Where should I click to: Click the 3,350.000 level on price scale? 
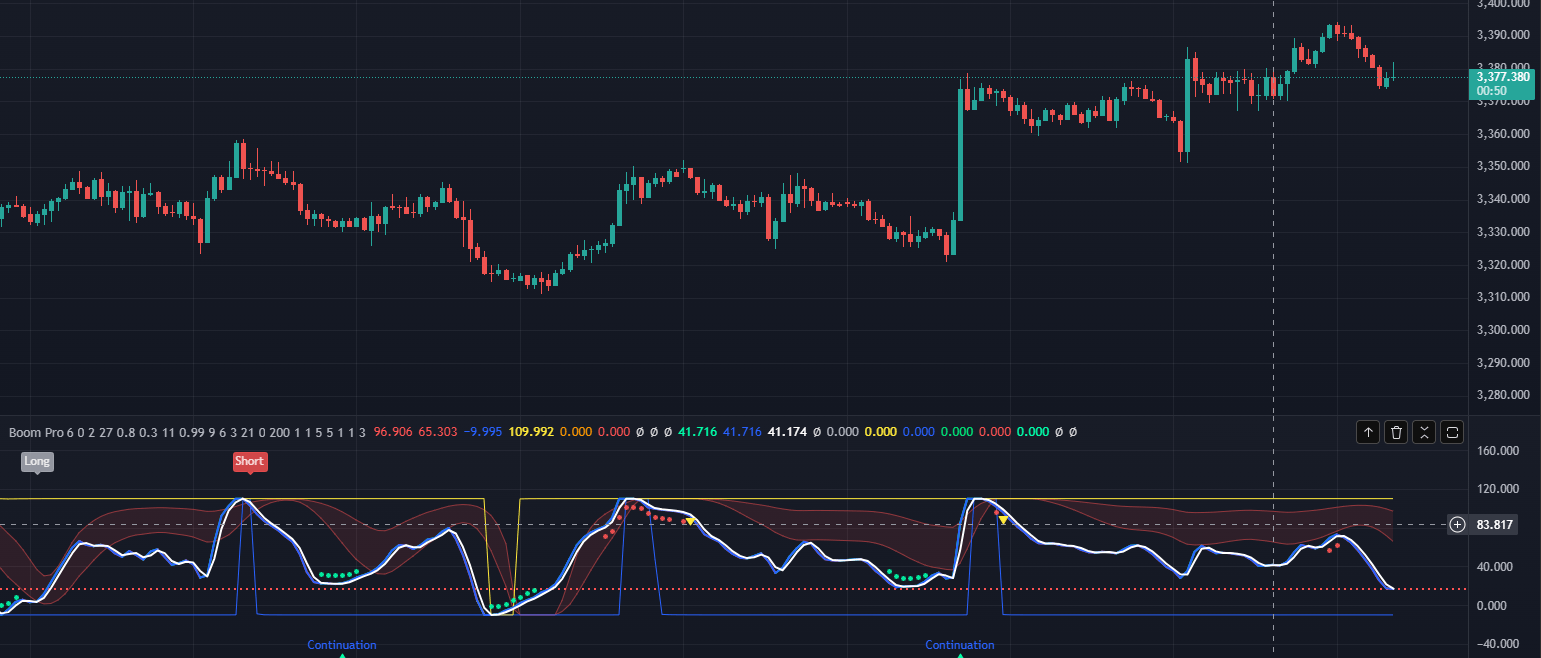[1503, 166]
